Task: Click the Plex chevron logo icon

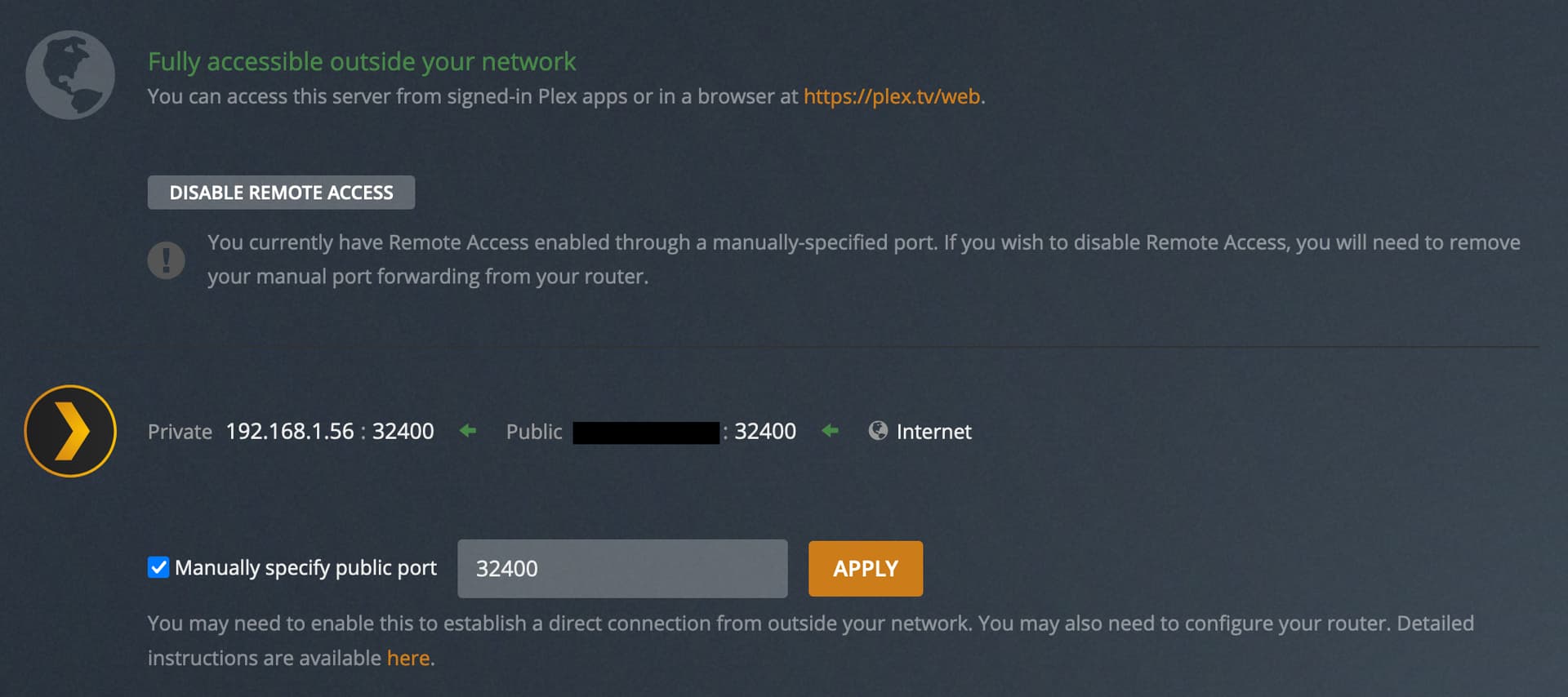Action: click(70, 431)
